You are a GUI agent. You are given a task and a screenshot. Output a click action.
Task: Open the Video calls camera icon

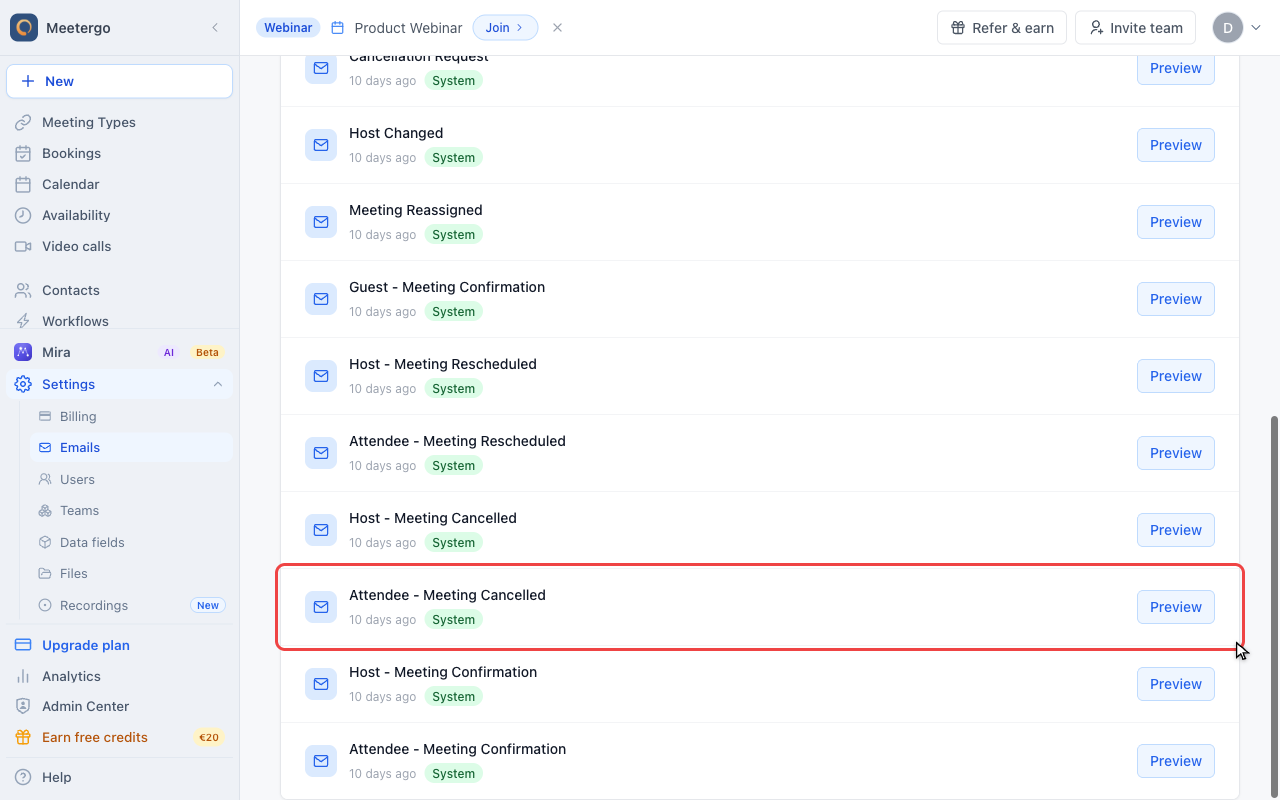pyautogui.click(x=23, y=246)
